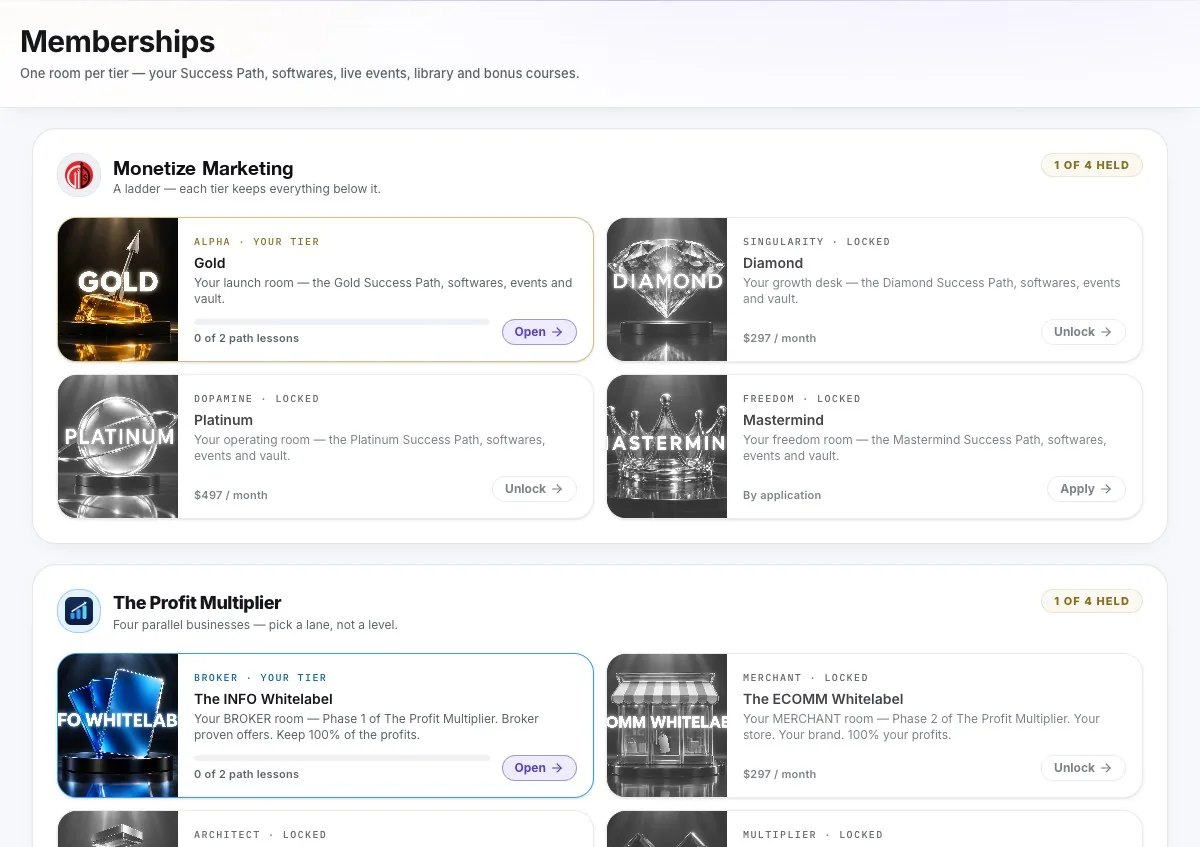The image size is (1200, 847).
Task: Click the ARCHITECT · LOCKED label
Action: 260,835
